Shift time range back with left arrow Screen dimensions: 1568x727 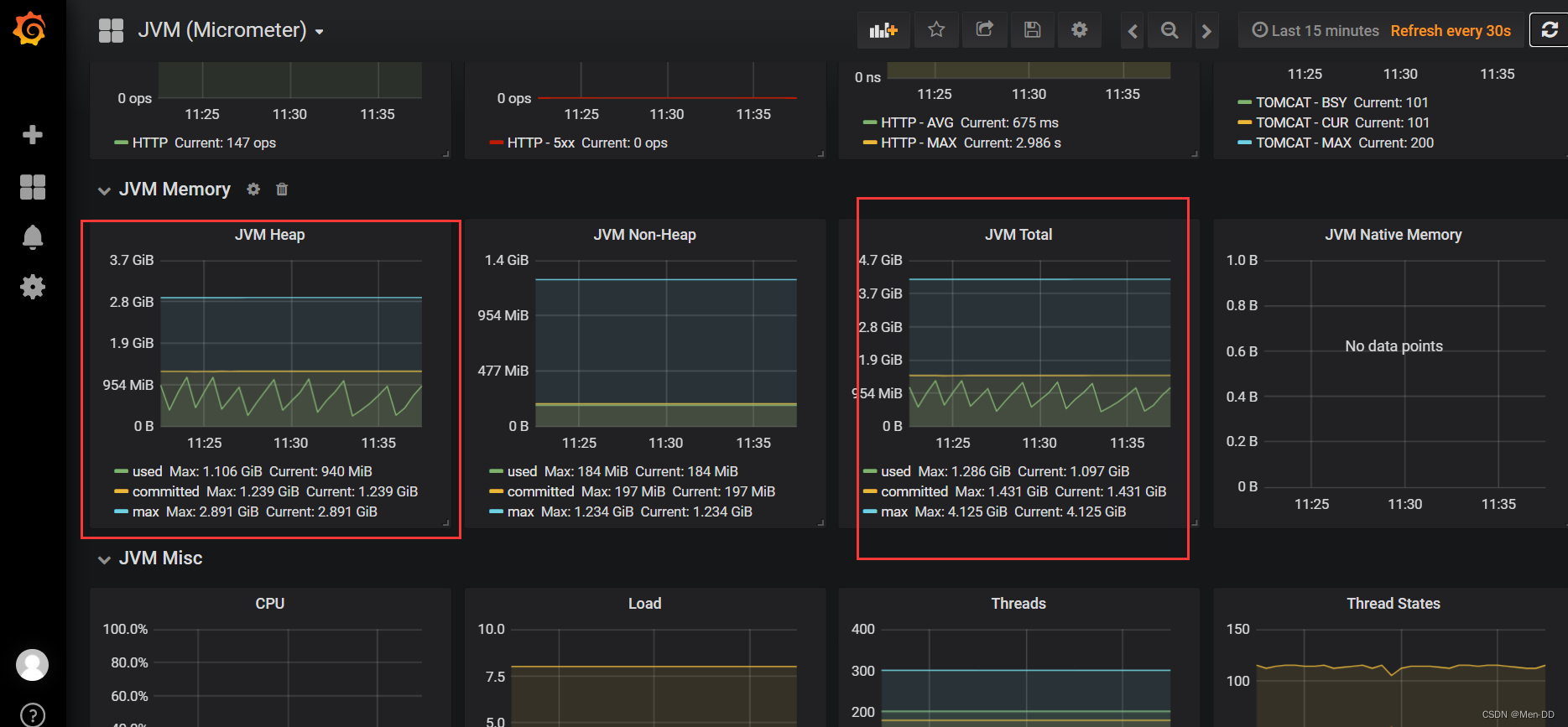point(1133,31)
